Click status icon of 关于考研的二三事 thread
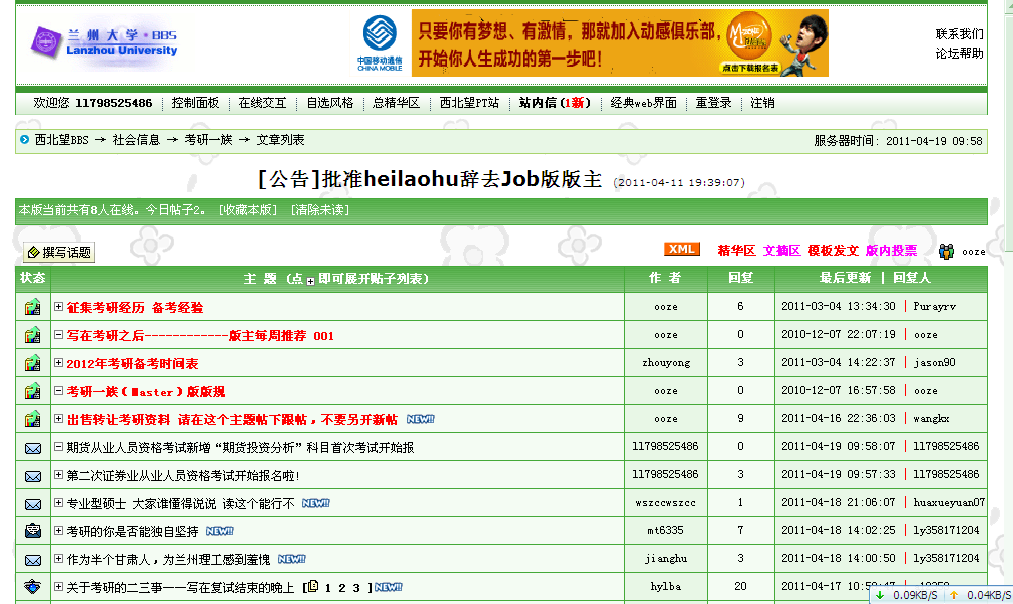 (33, 587)
